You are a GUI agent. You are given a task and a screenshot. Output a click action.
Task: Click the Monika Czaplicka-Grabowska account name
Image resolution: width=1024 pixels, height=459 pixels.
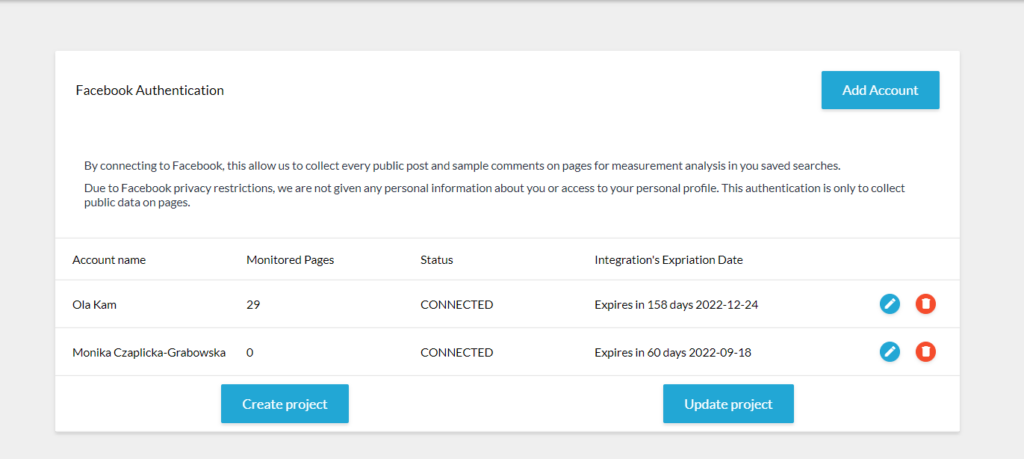click(x=149, y=353)
